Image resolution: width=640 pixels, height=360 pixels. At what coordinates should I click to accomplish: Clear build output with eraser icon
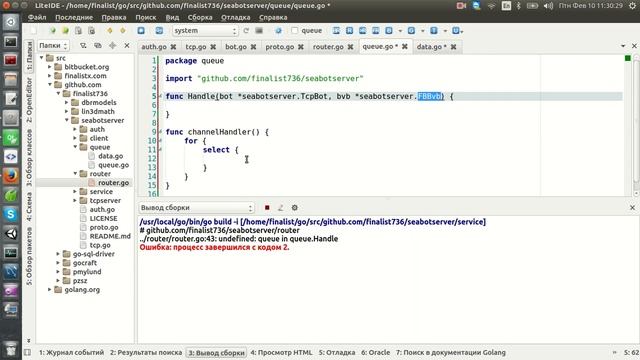tap(281, 208)
